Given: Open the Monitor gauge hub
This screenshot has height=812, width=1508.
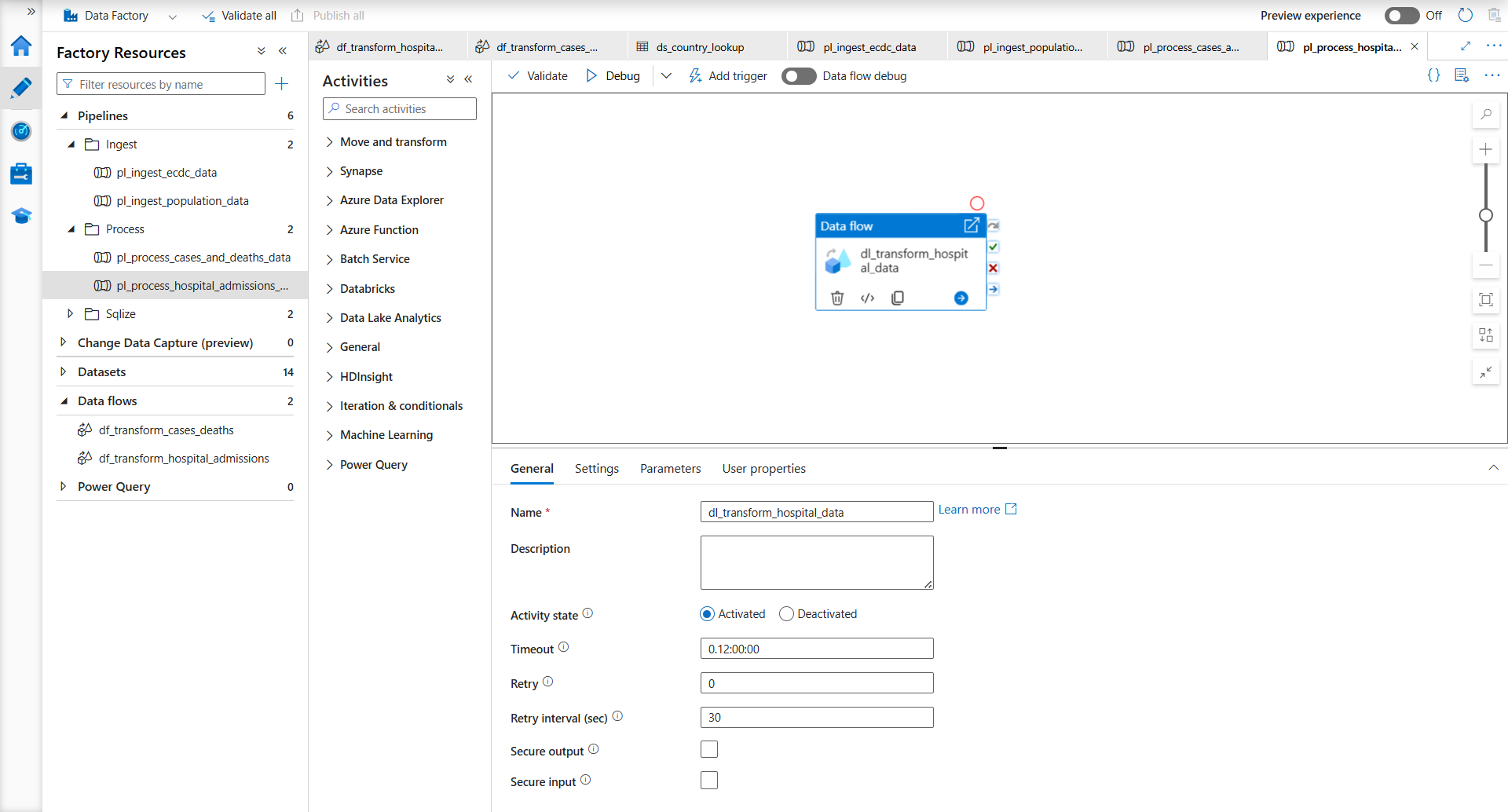Looking at the screenshot, I should (x=21, y=131).
